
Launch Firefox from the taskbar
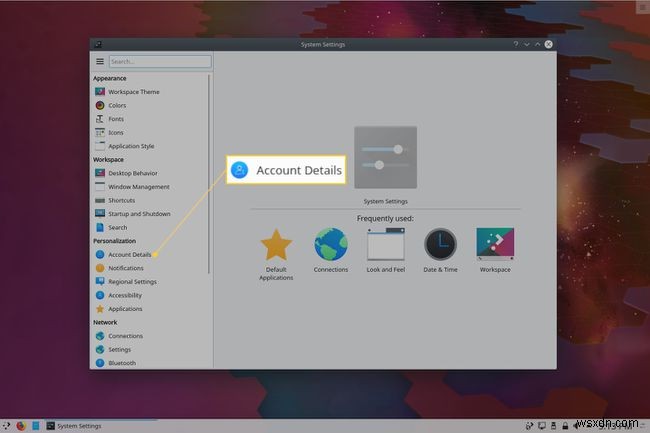tap(21, 426)
